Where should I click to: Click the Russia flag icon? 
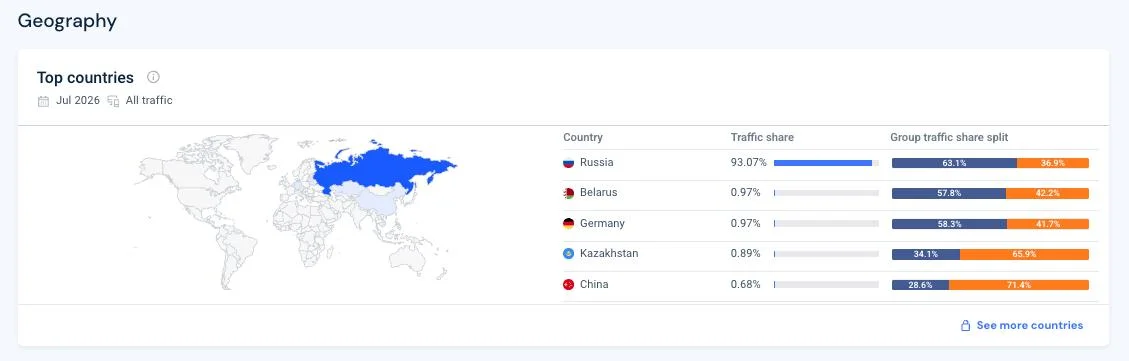[x=568, y=163]
